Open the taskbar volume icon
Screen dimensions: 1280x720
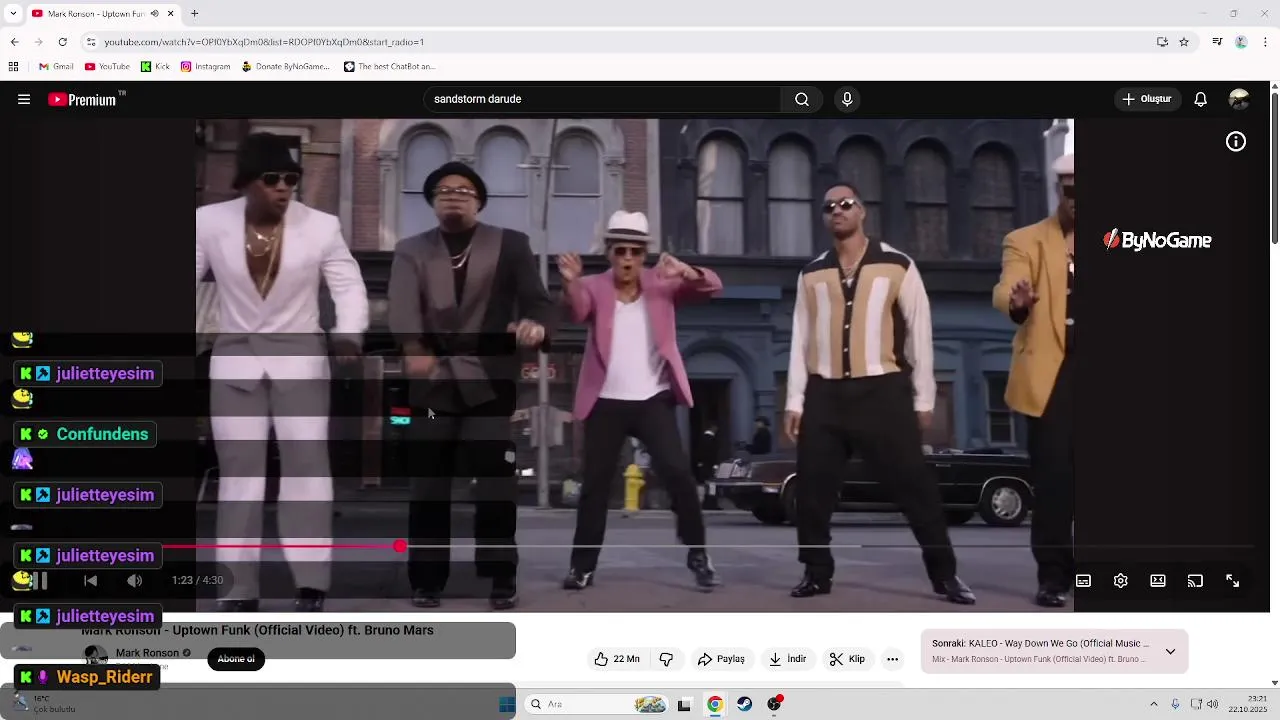[x=1213, y=704]
